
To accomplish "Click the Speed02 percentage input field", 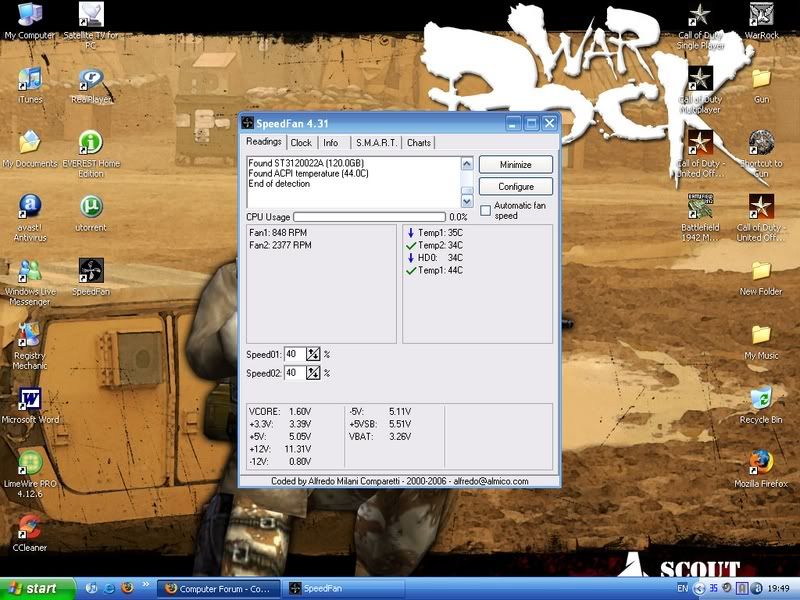I will pos(294,372).
